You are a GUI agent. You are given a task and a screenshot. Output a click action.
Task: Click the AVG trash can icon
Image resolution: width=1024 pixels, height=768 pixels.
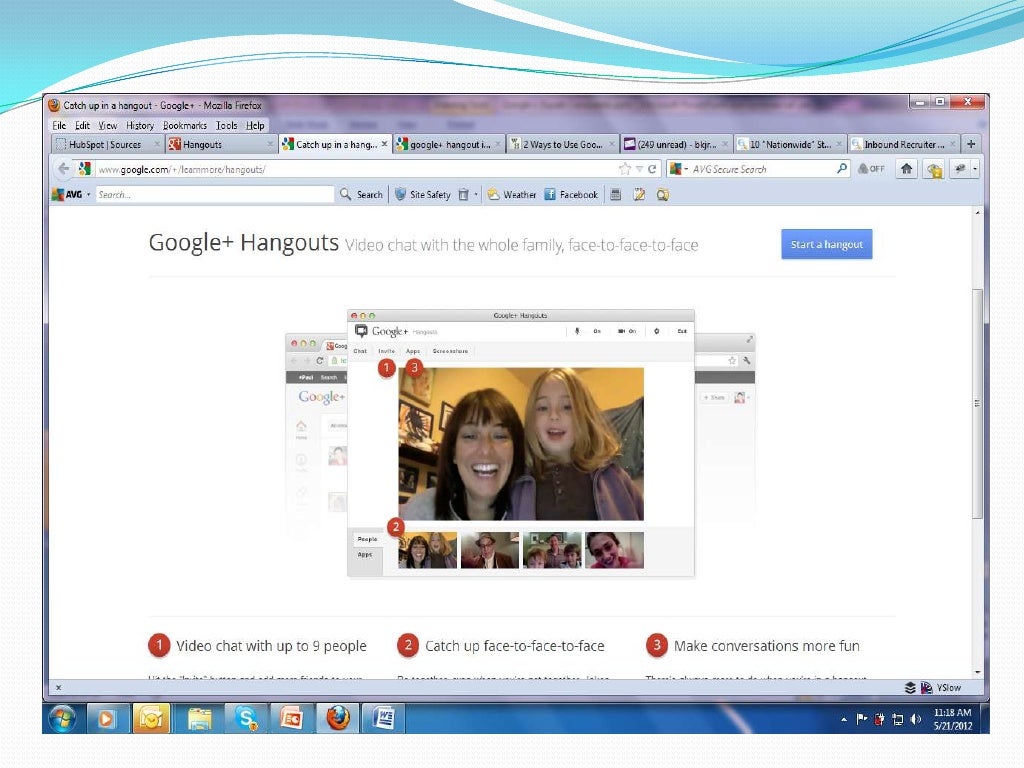(463, 194)
